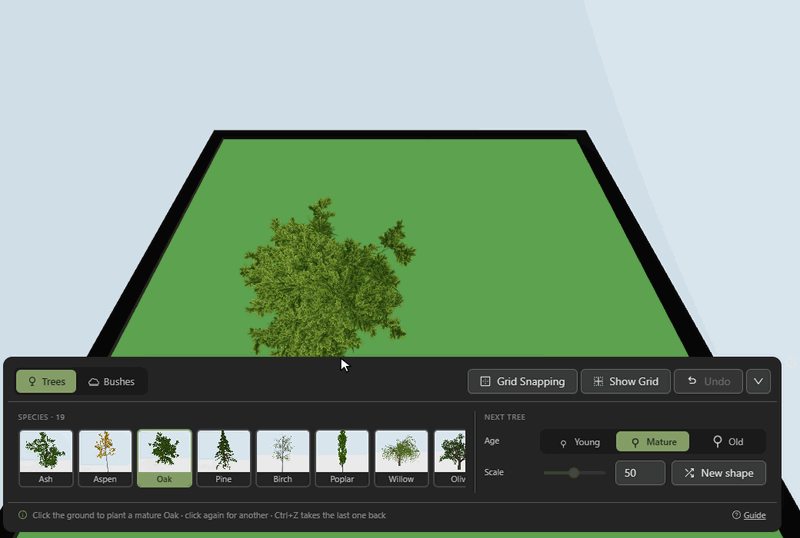Click the 'Age' label
800x538 pixels.
coord(491,441)
